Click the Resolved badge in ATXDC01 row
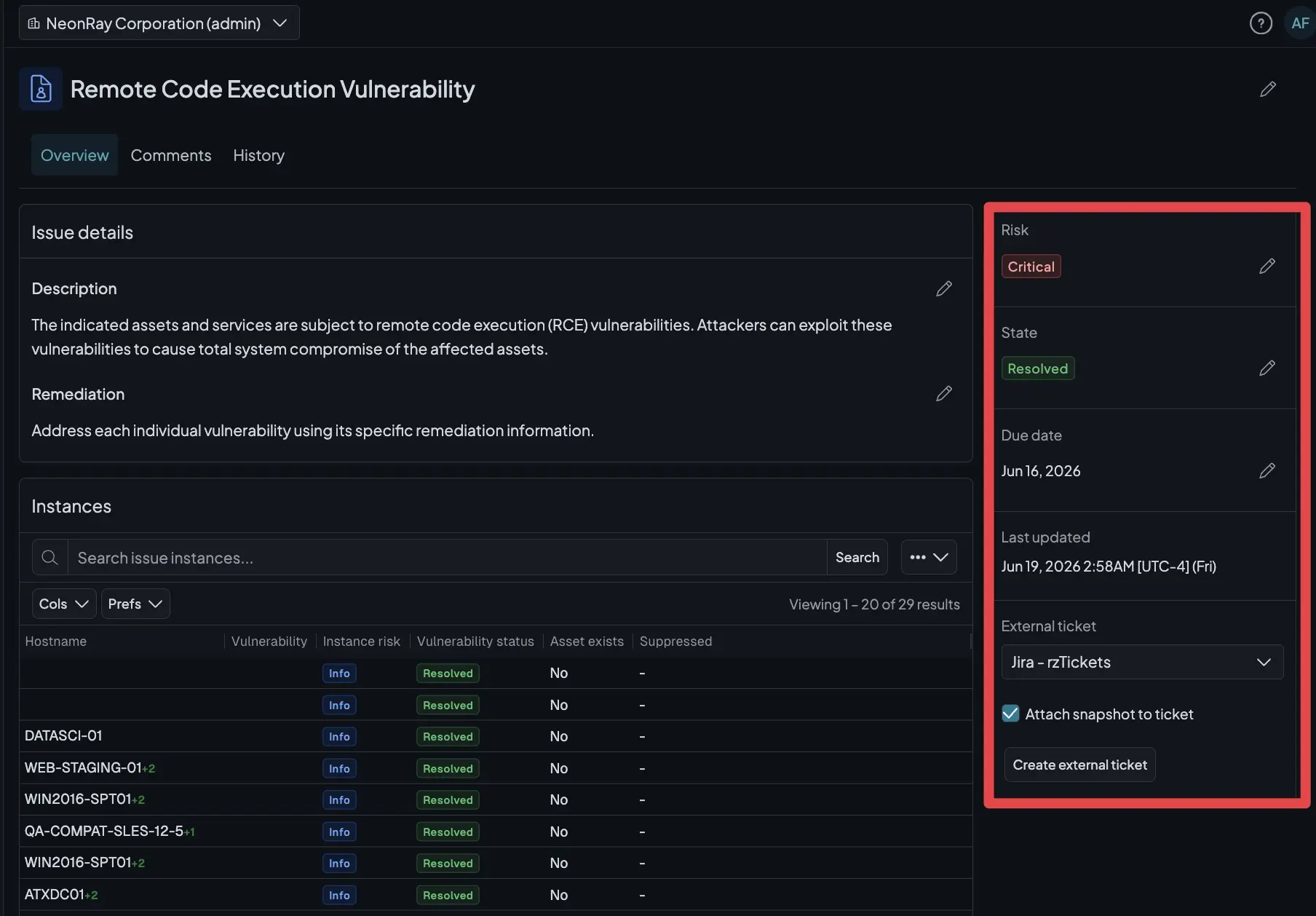This screenshot has height=916, width=1316. click(x=448, y=895)
